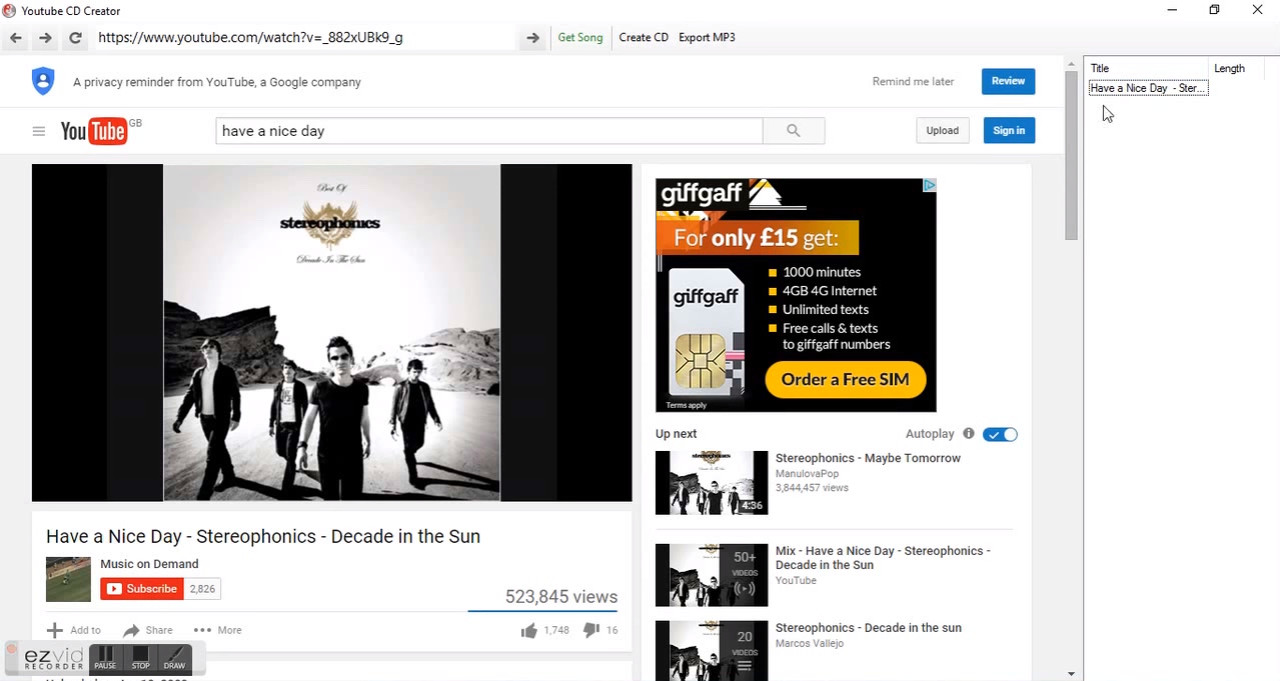
Task: Click the page vertical scrollbar thumb
Action: click(x=1071, y=155)
